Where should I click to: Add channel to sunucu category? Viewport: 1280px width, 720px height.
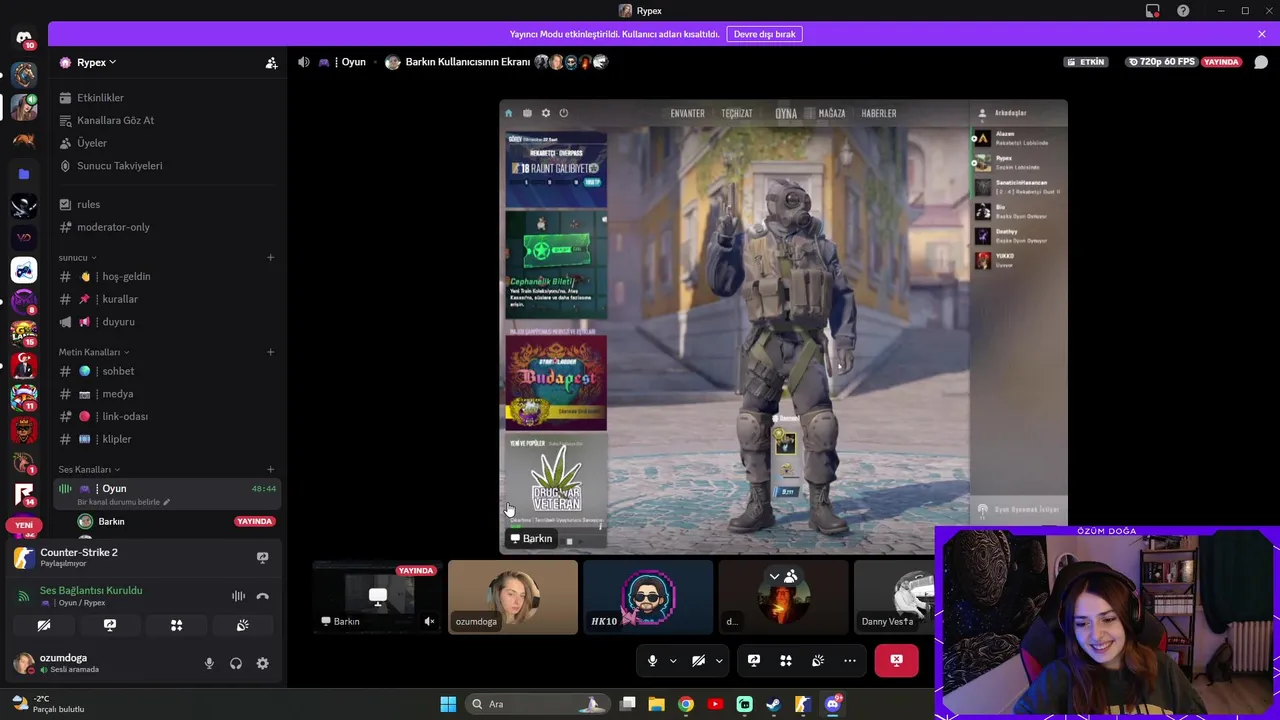270,258
